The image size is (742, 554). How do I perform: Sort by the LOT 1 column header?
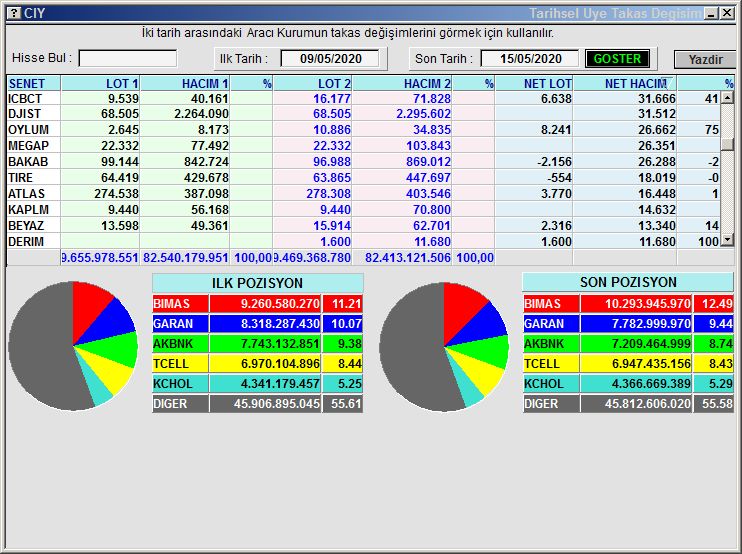[x=100, y=83]
